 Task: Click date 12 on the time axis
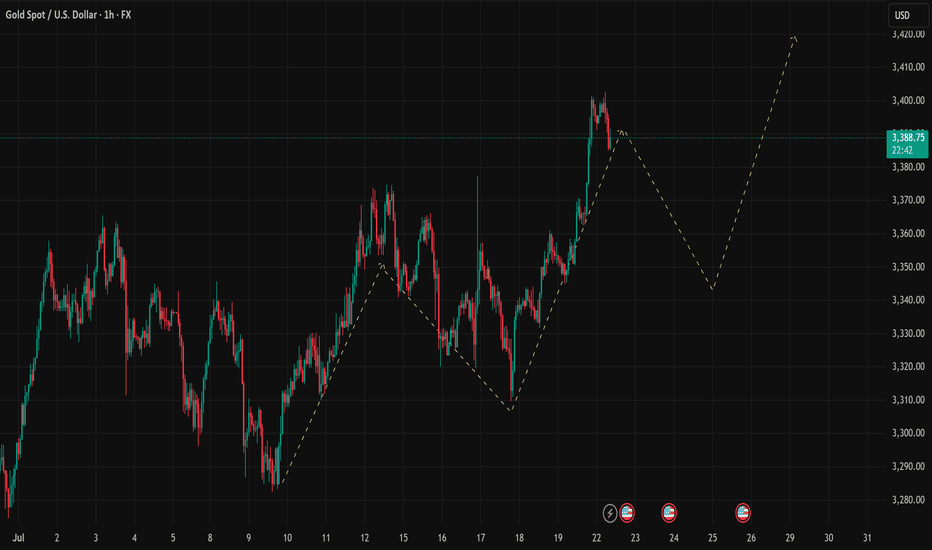[364, 538]
